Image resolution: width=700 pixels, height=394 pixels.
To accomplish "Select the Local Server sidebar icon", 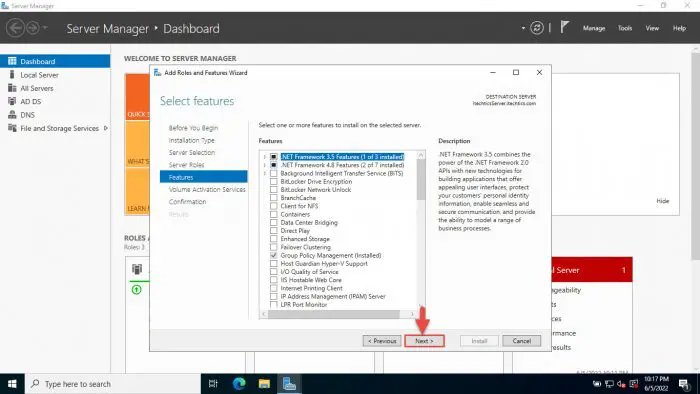I will (12, 75).
